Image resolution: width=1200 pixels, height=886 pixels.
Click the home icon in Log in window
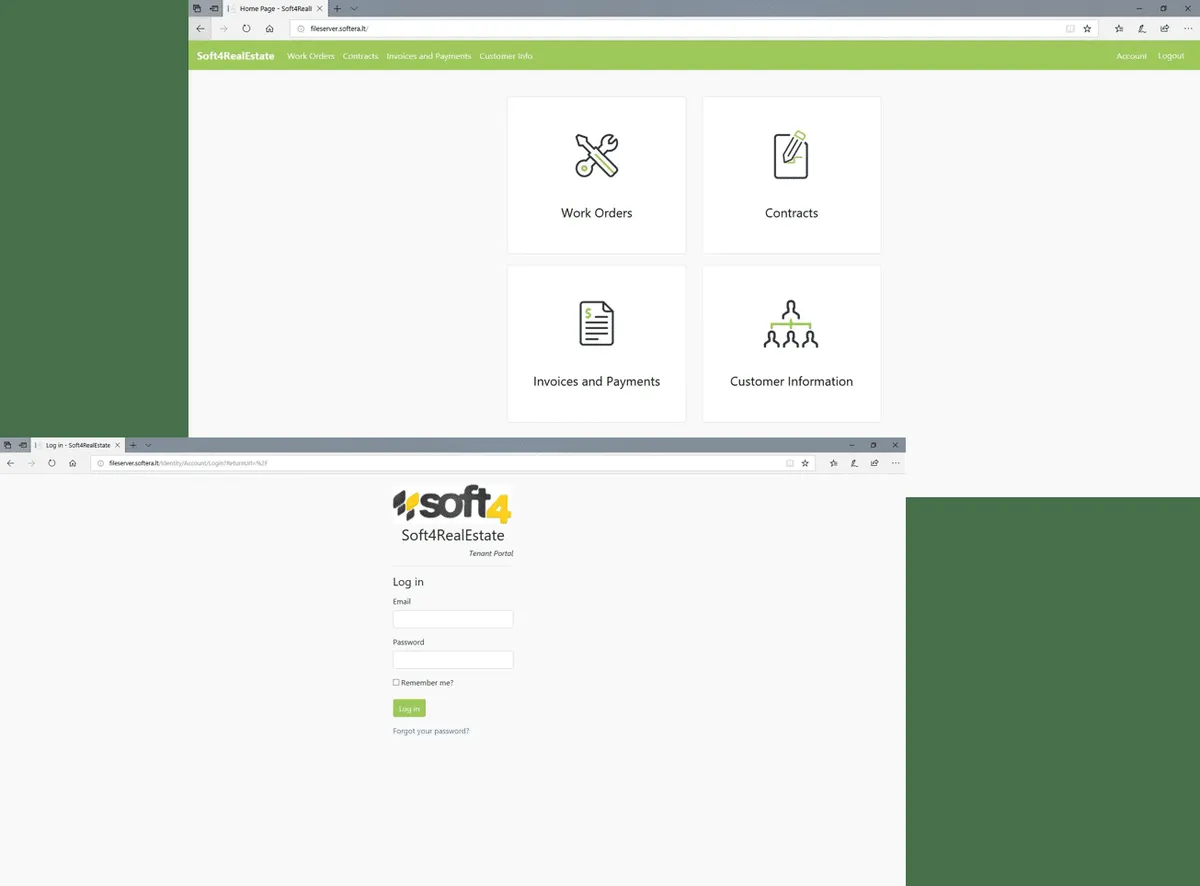click(73, 463)
